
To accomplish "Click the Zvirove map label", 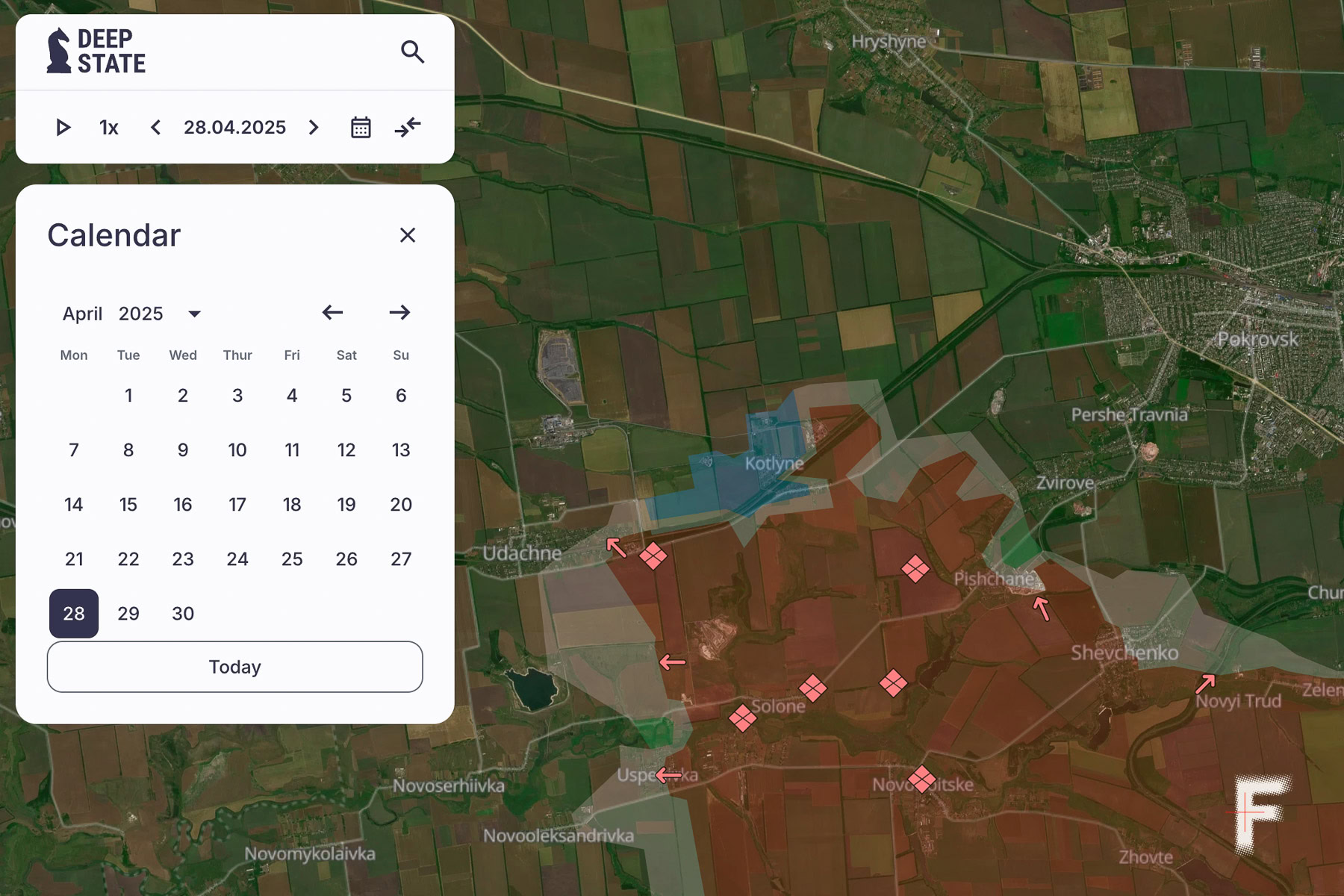I will click(1065, 483).
